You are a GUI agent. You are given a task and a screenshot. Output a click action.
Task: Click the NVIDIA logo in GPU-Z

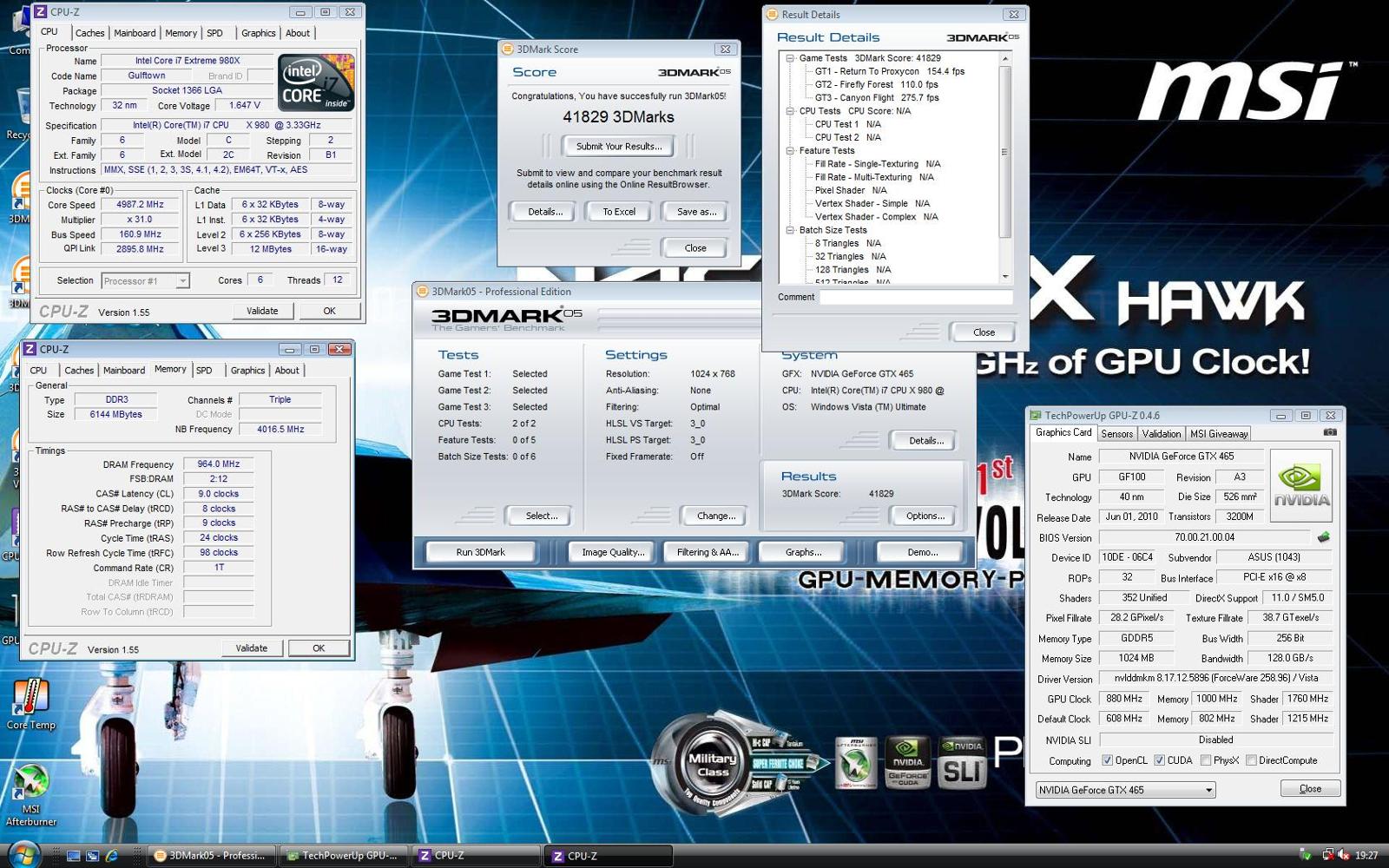[1301, 484]
